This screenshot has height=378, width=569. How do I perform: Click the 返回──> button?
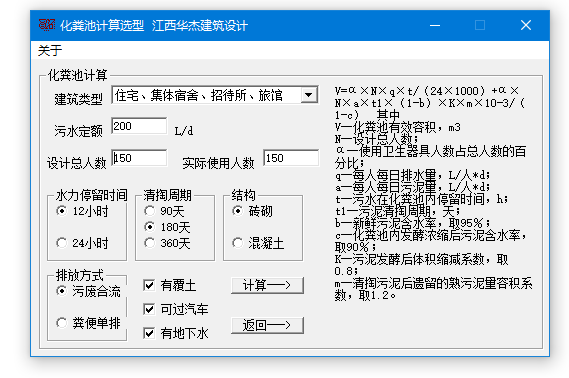click(x=267, y=325)
